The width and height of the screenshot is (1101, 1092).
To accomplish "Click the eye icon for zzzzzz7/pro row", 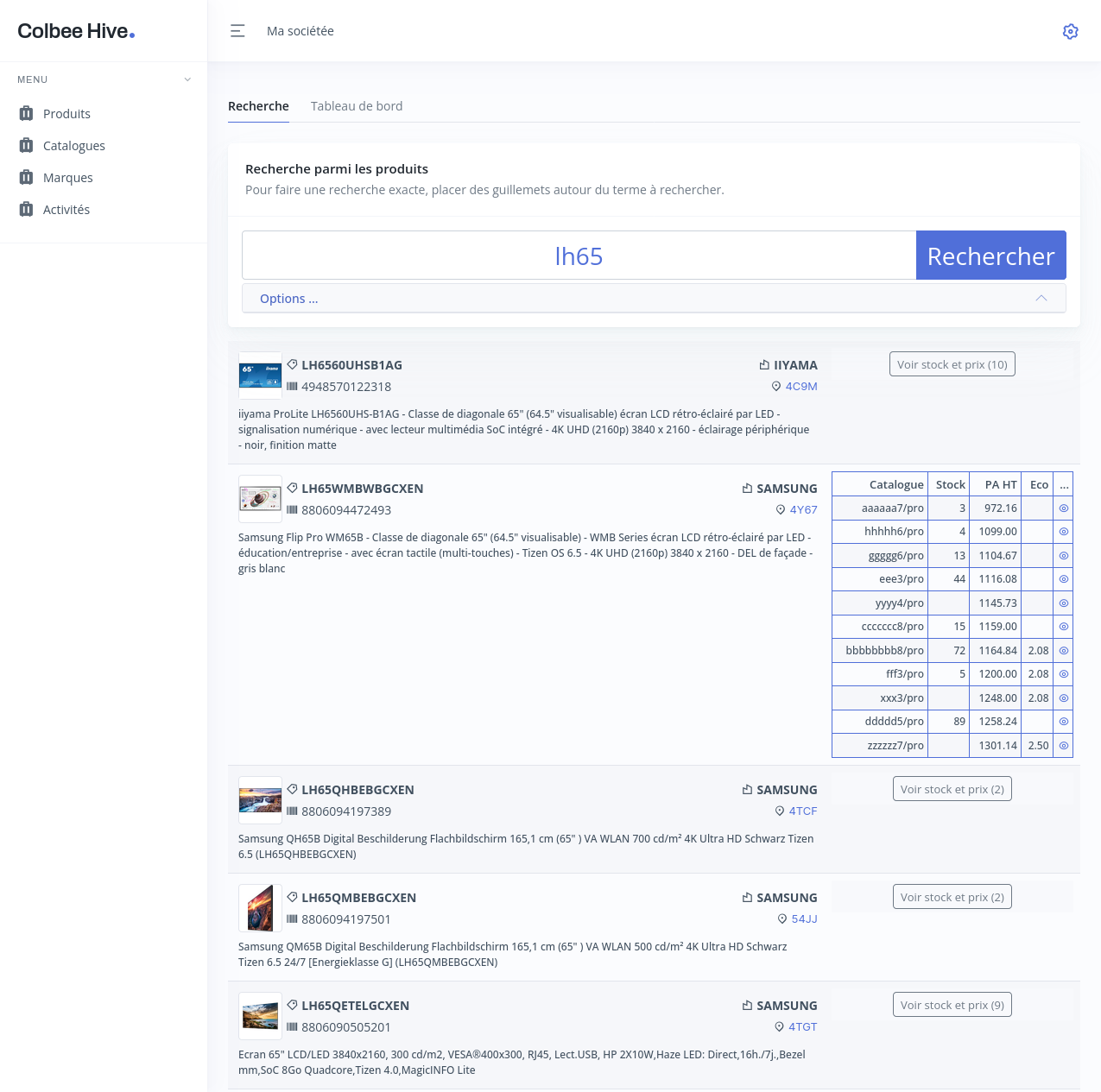I will (x=1064, y=746).
